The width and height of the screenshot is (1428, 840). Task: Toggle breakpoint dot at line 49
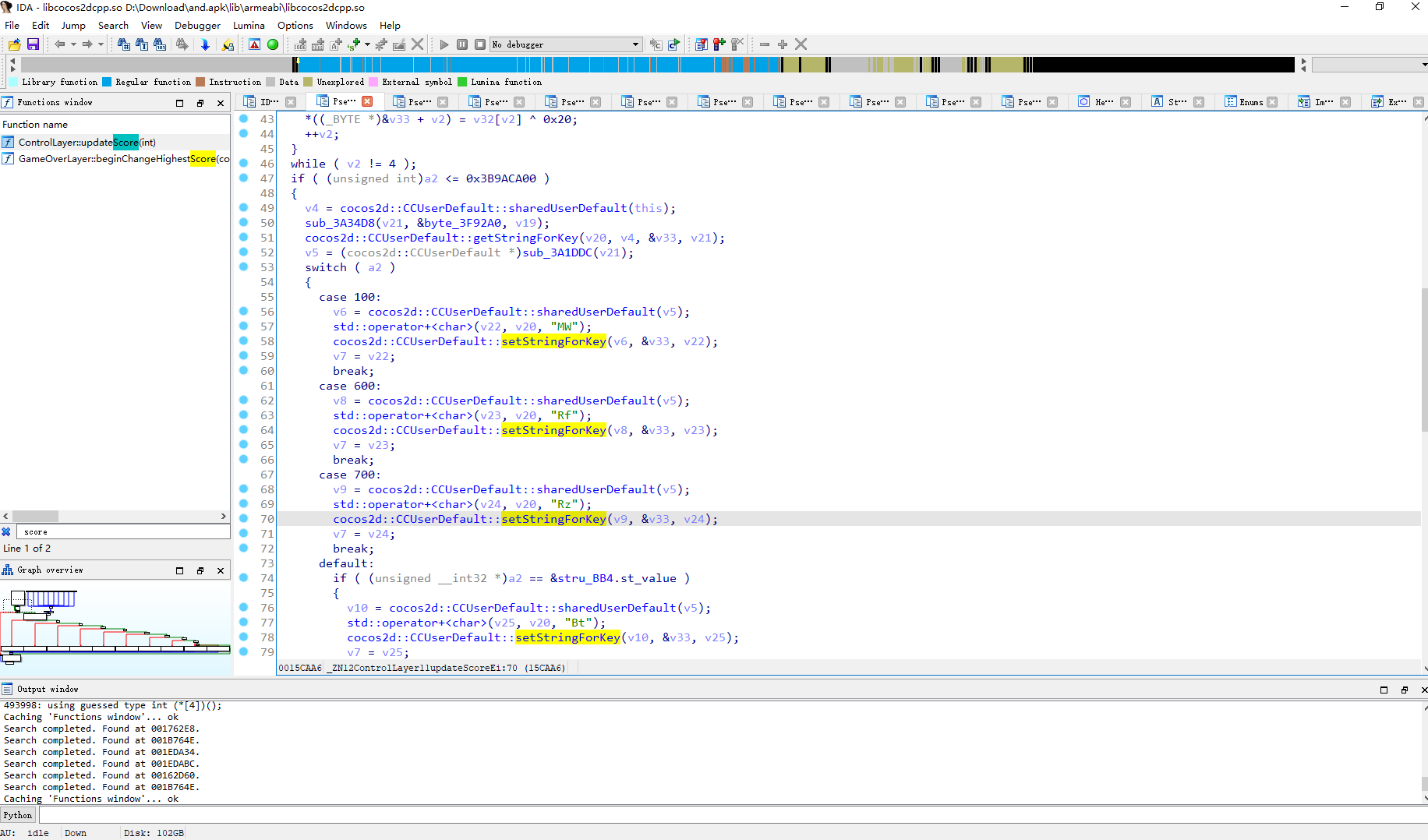[243, 208]
